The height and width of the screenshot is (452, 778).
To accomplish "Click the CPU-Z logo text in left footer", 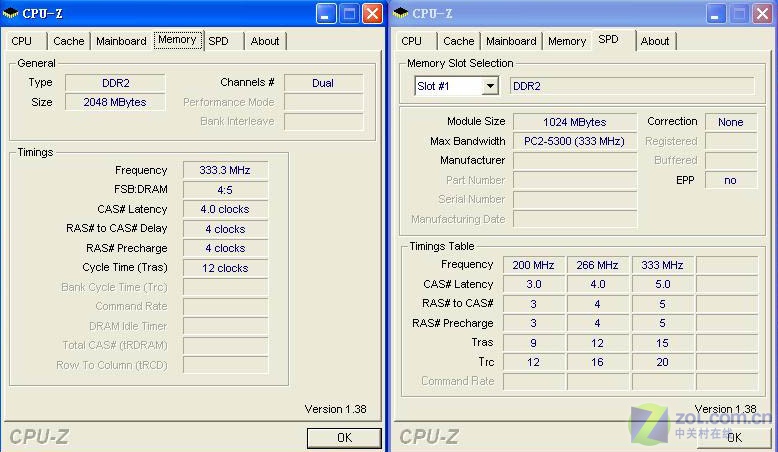I will (39, 437).
